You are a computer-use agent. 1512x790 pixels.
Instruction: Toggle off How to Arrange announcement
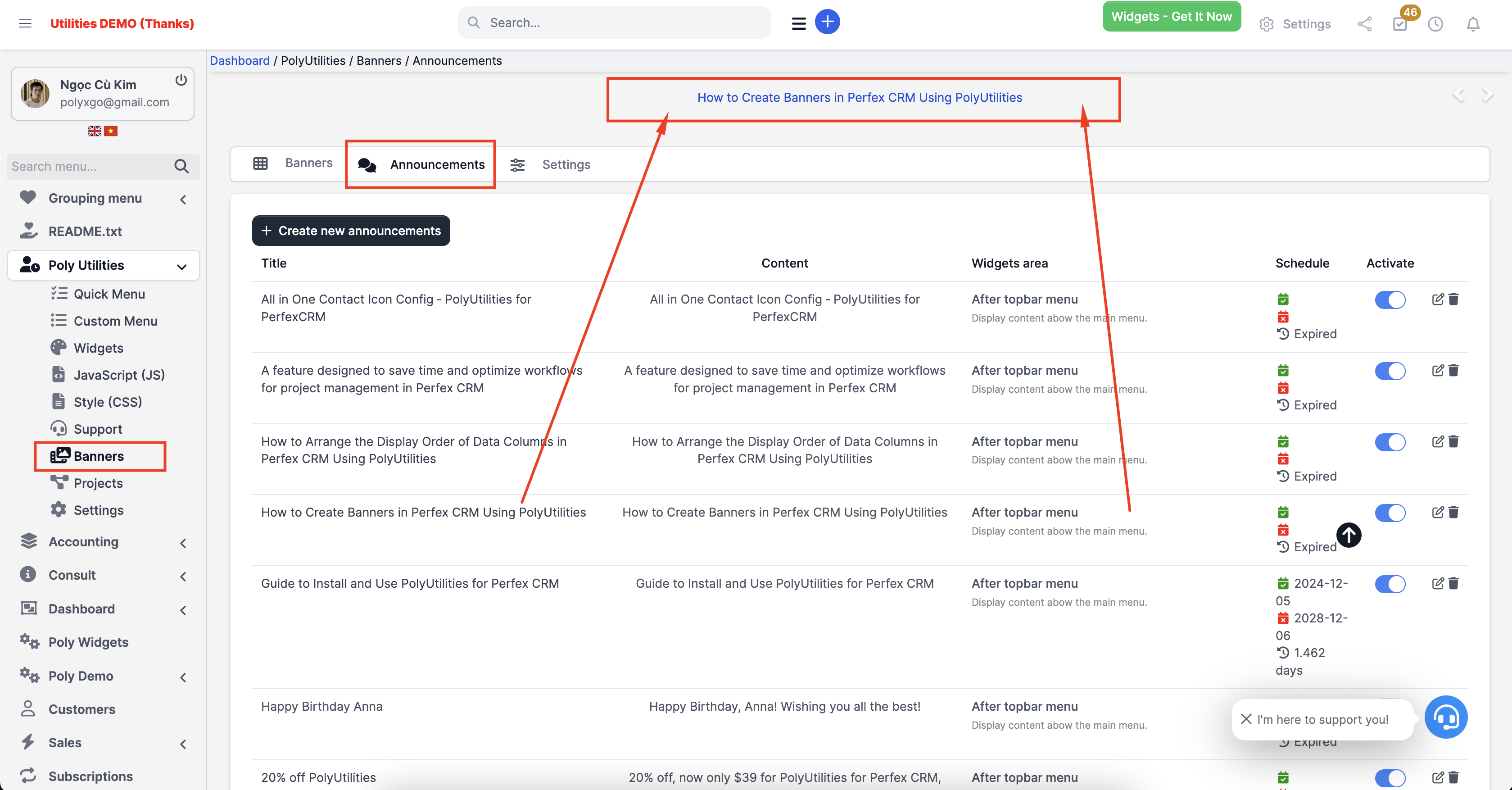(1390, 442)
